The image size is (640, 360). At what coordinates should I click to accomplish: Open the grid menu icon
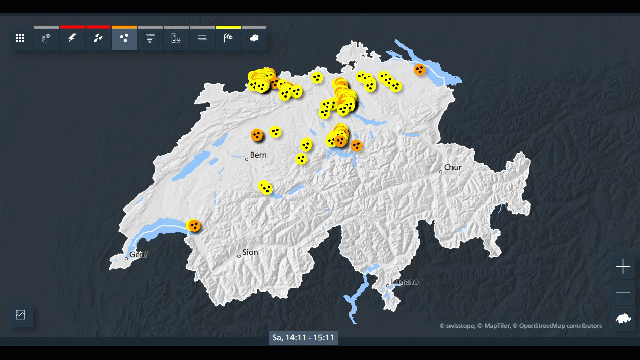[x=20, y=38]
